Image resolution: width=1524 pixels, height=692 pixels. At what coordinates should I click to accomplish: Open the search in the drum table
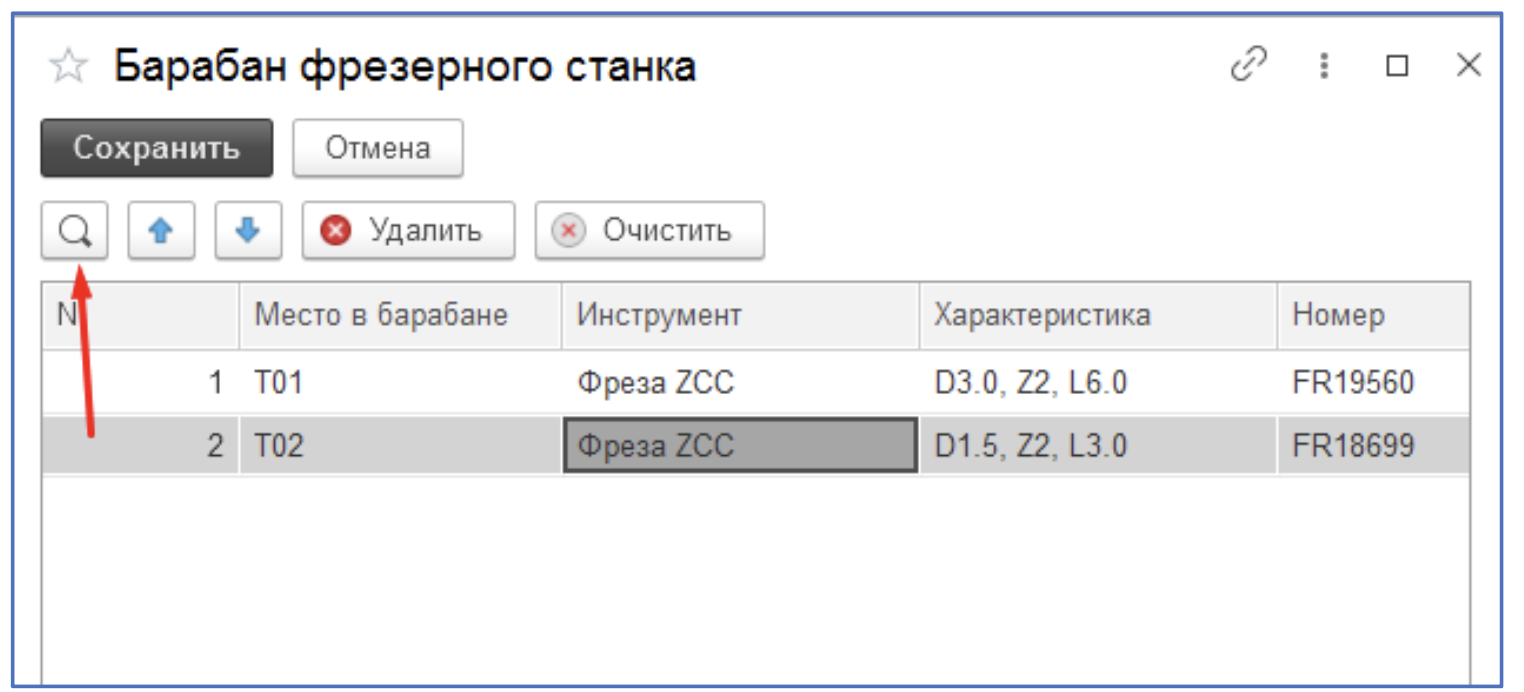[74, 230]
